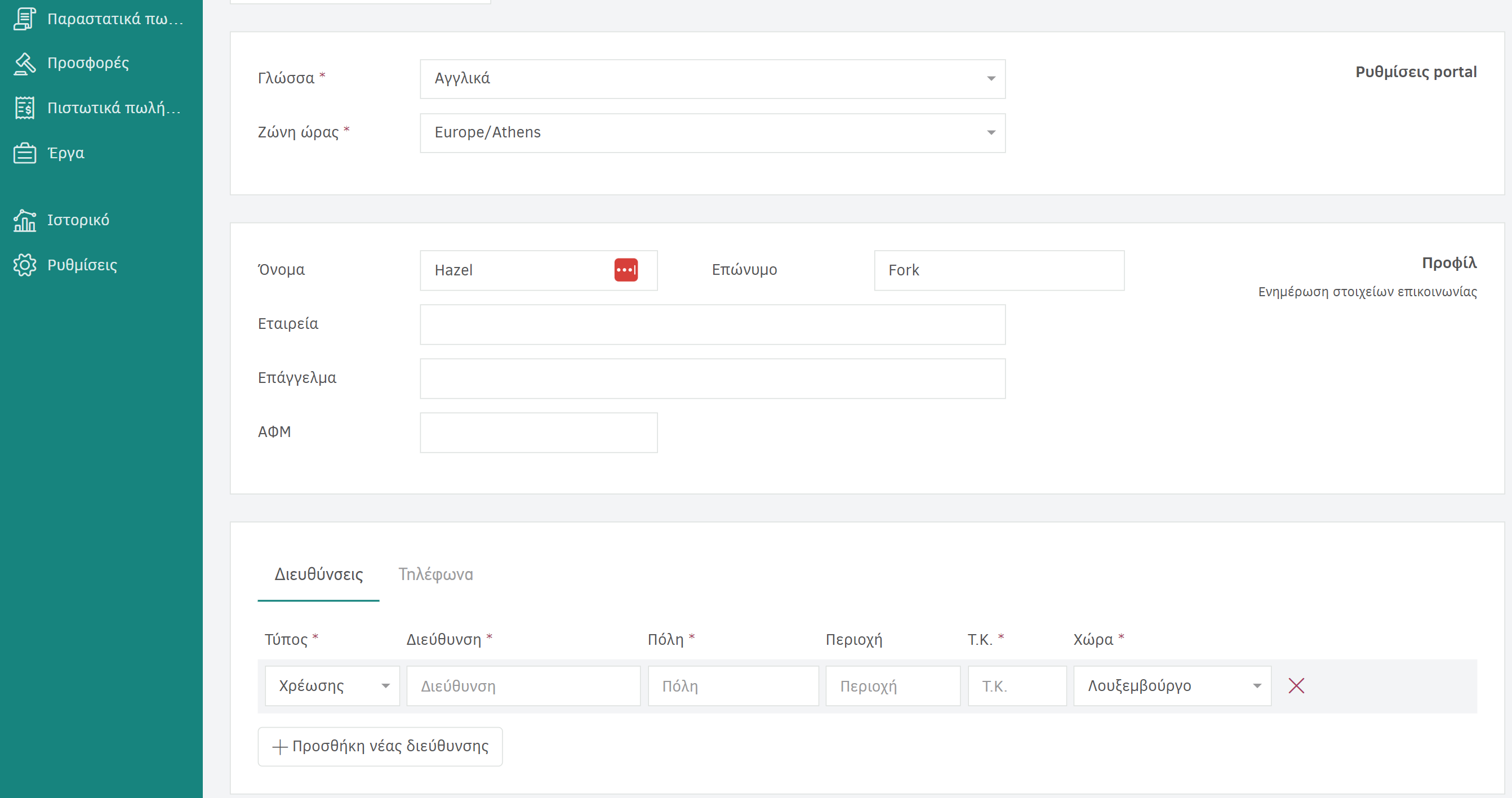
Task: Open the Γλώσσα dropdown showing Αγγλικά
Action: point(713,79)
